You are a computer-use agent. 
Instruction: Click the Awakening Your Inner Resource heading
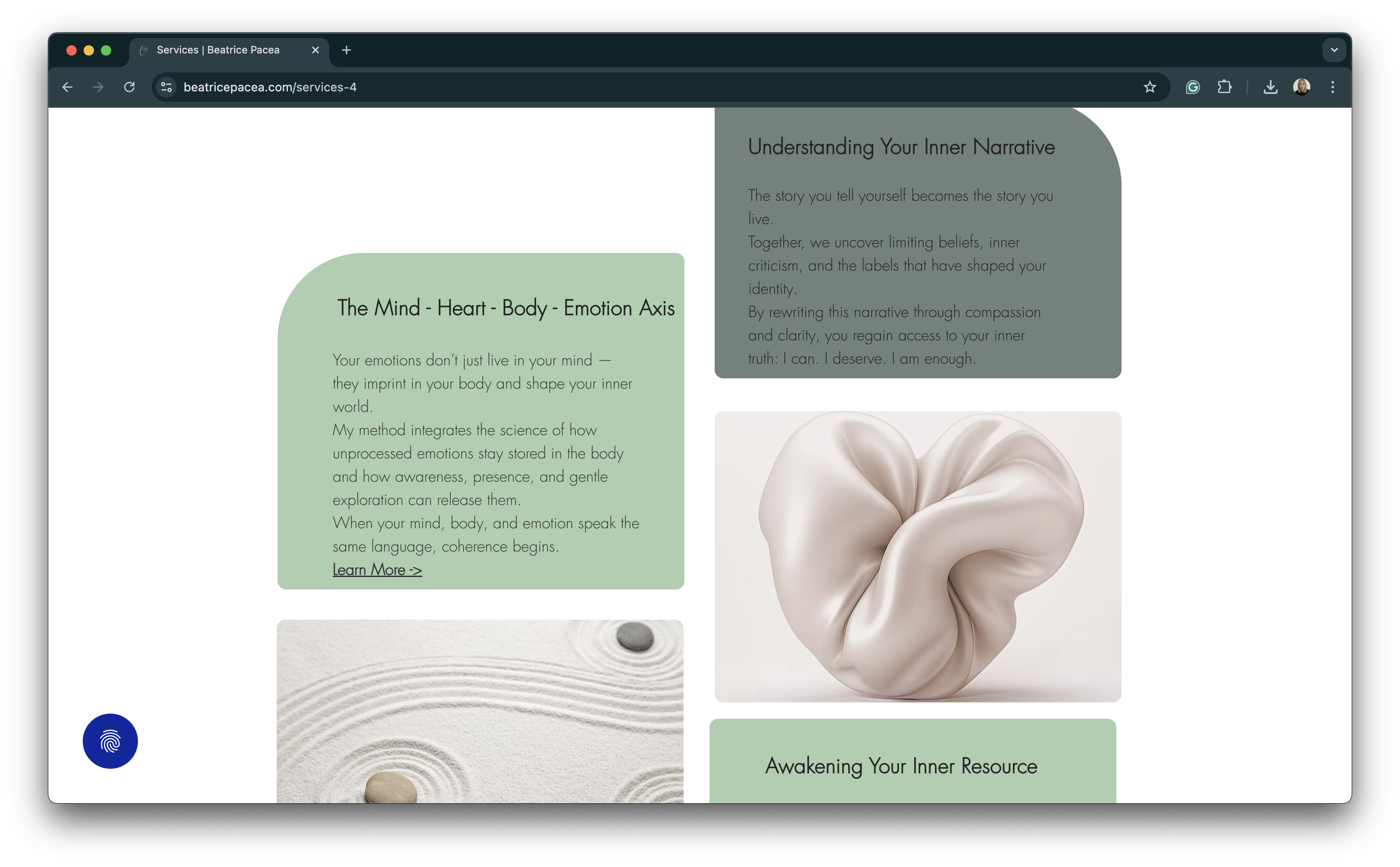[x=901, y=766]
